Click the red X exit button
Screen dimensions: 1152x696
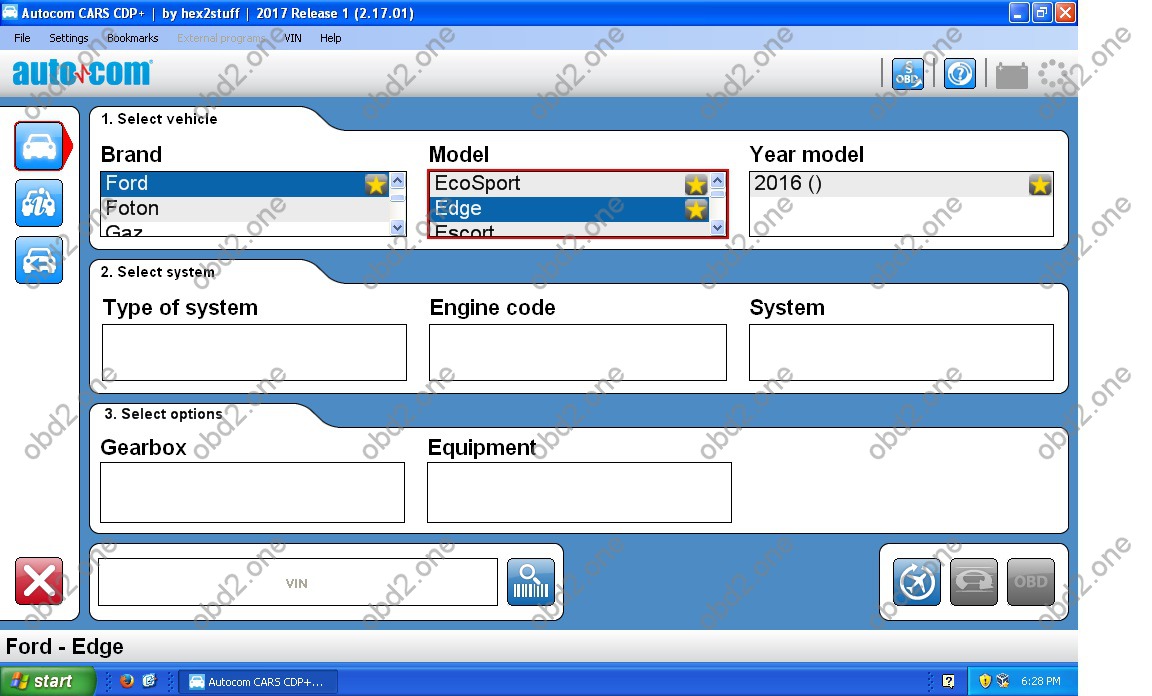(39, 581)
